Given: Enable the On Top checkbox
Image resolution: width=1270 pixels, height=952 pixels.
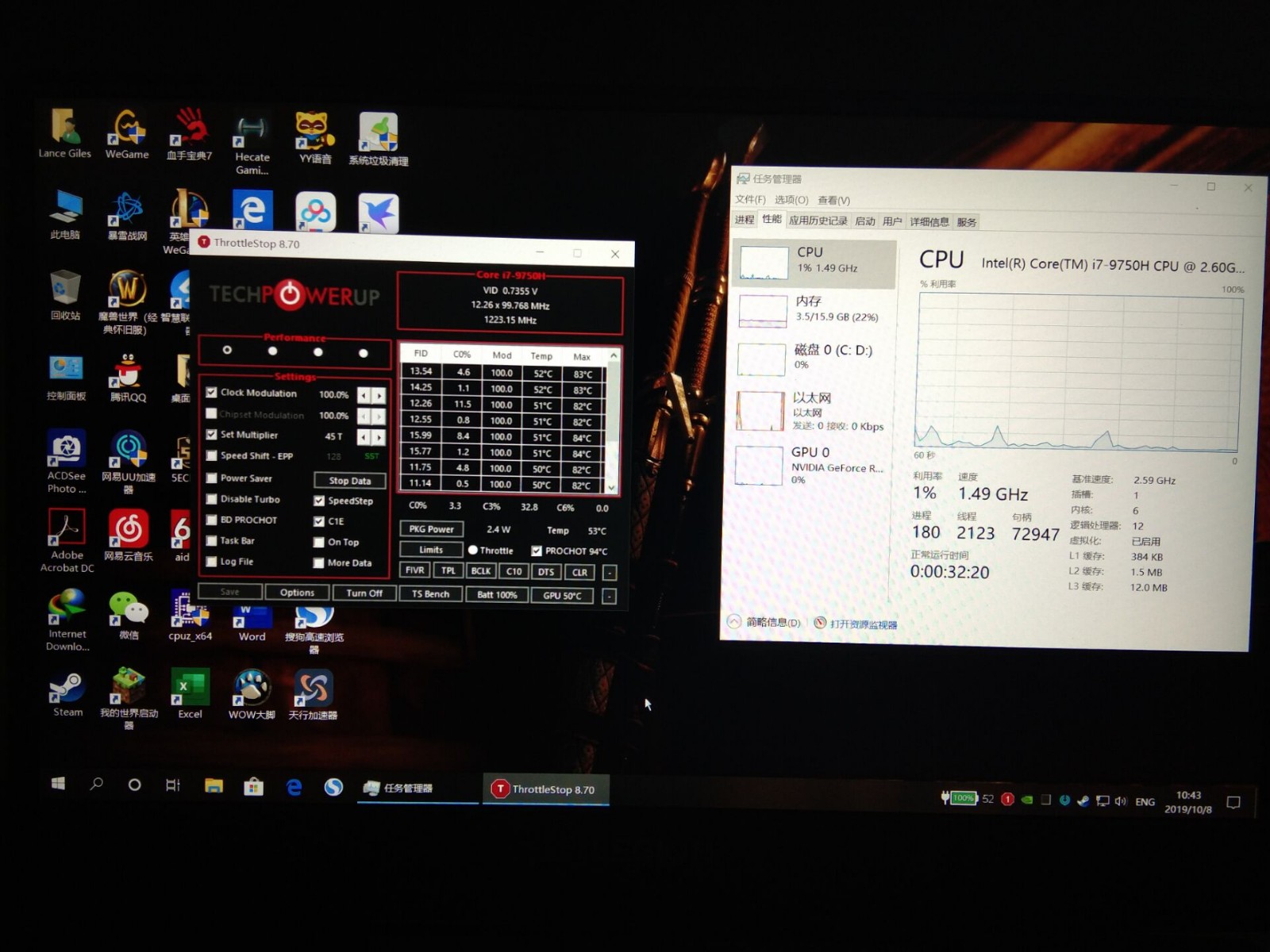Looking at the screenshot, I should coord(319,542).
